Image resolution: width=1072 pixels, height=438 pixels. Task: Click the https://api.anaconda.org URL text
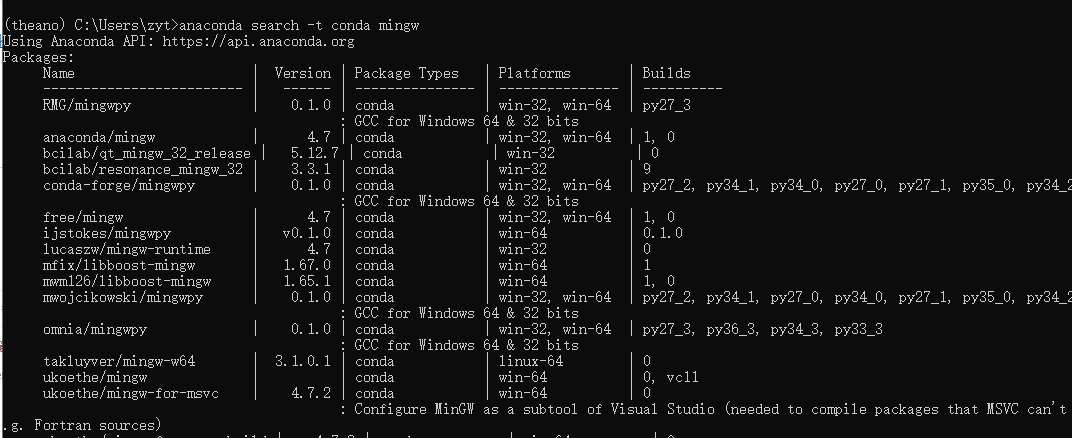[x=258, y=41]
